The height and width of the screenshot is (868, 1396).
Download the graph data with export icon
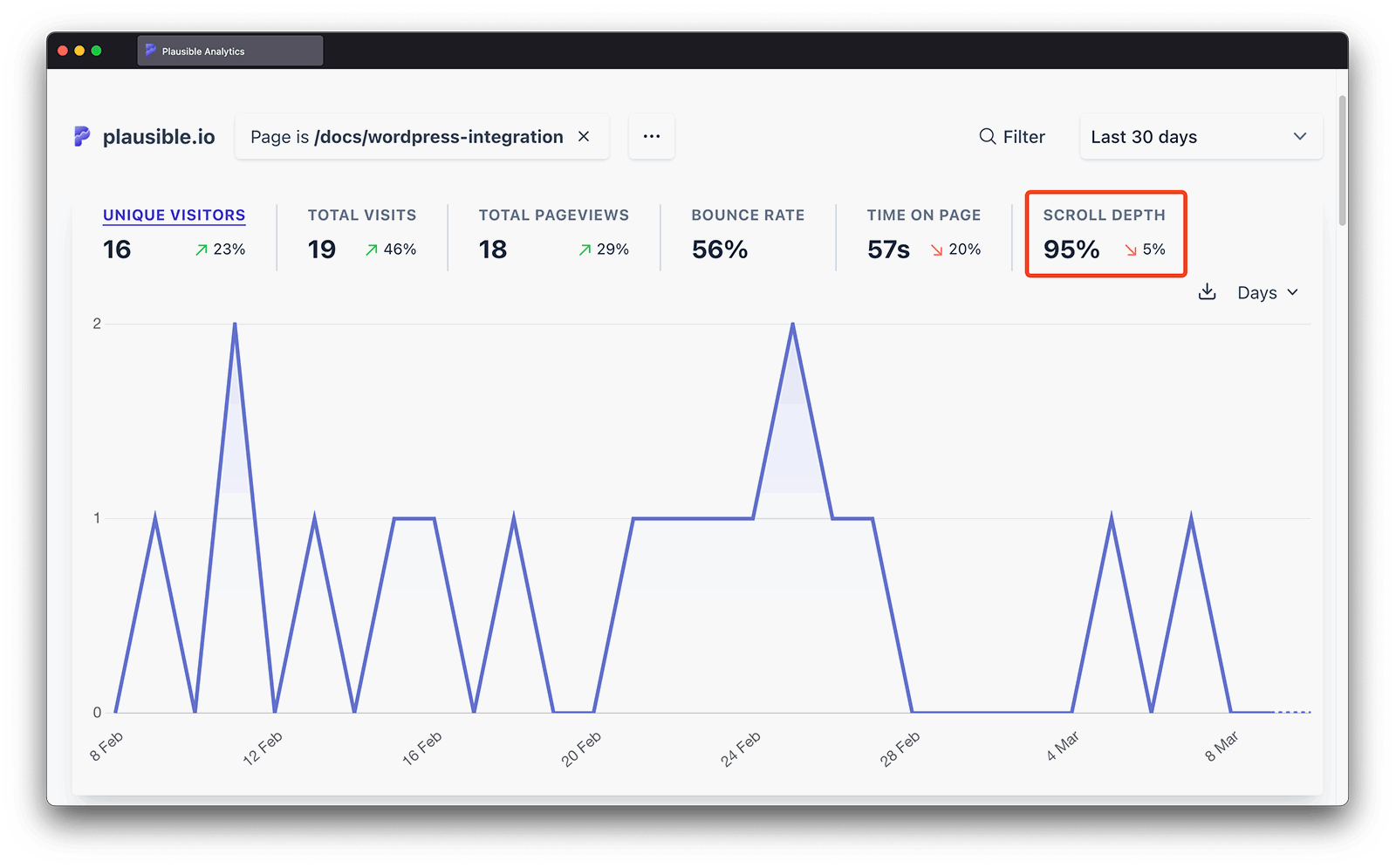1207,292
